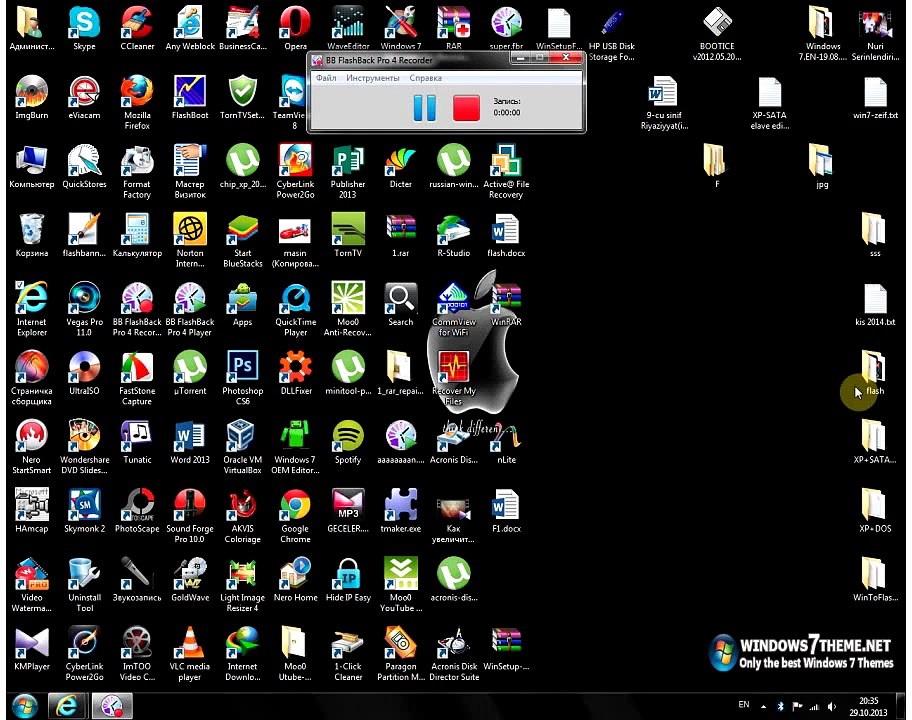
Task: Select the Acronis Disk Director Suite icon
Action: coord(454,653)
